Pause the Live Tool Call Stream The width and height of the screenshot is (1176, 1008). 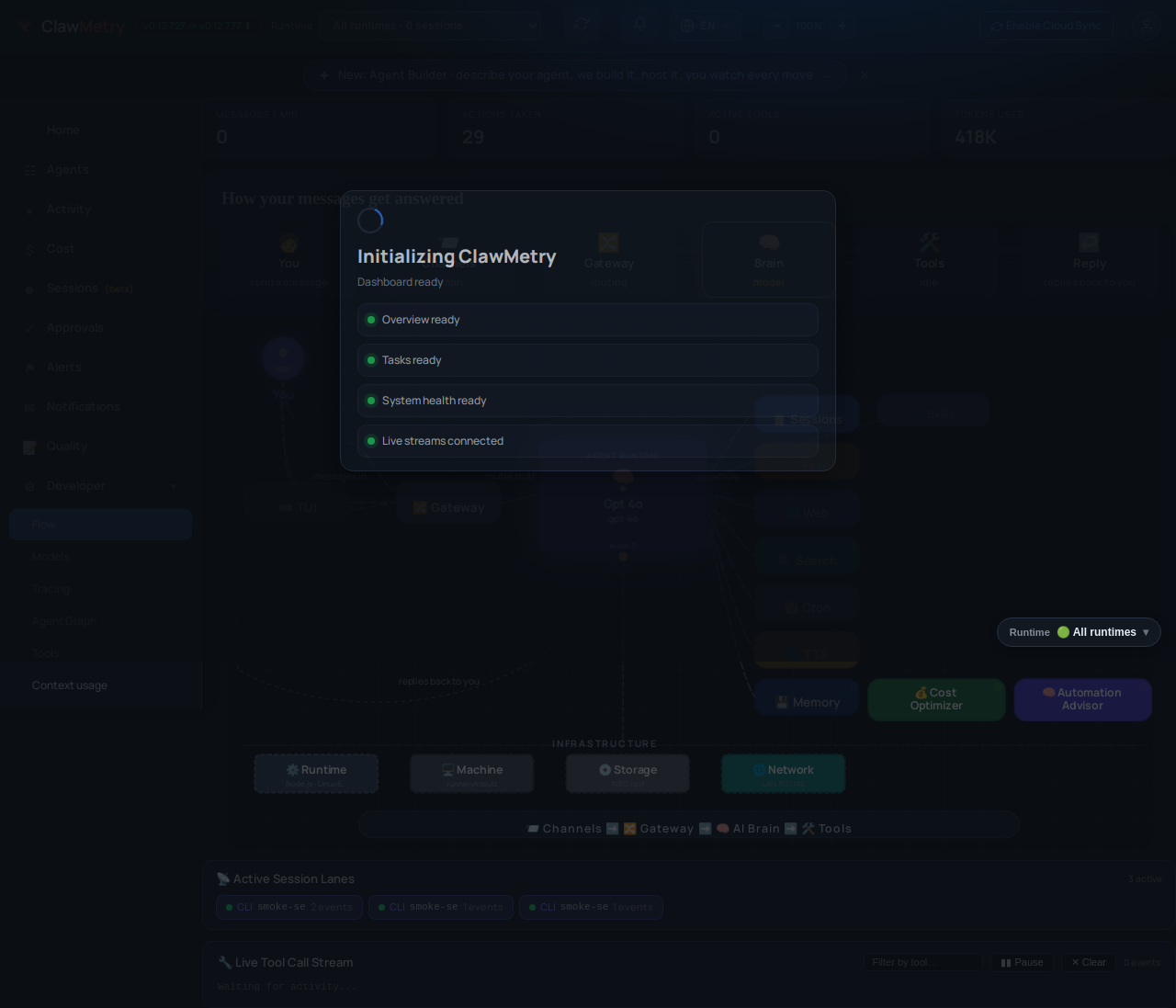click(1022, 962)
